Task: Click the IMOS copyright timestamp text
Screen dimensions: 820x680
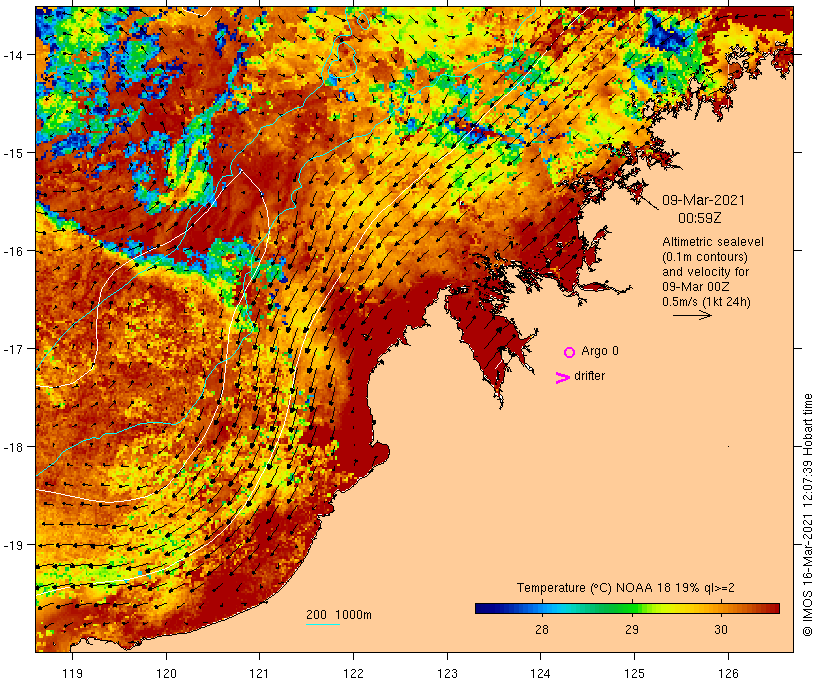Action: click(x=807, y=515)
